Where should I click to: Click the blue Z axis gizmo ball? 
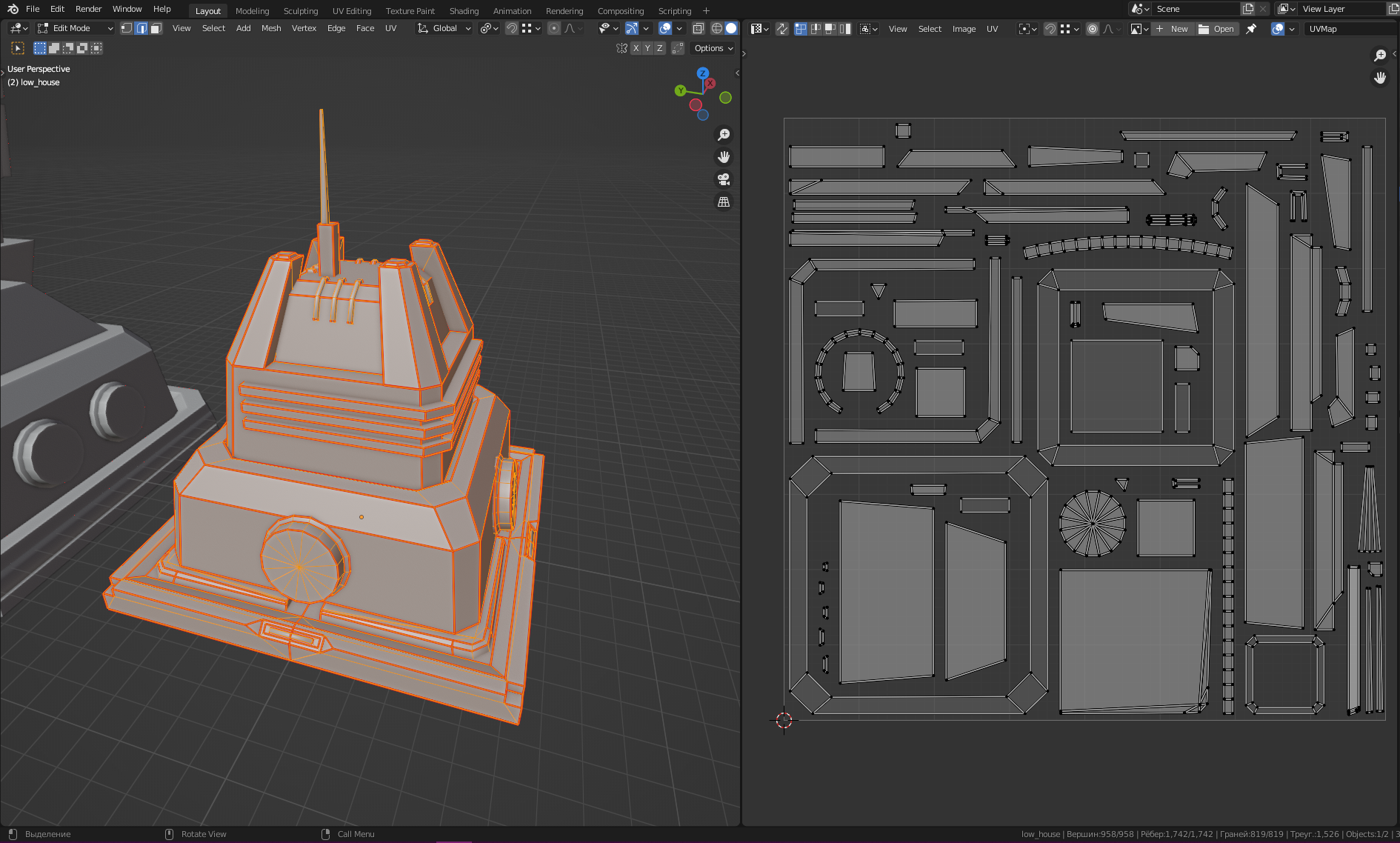pyautogui.click(x=703, y=73)
